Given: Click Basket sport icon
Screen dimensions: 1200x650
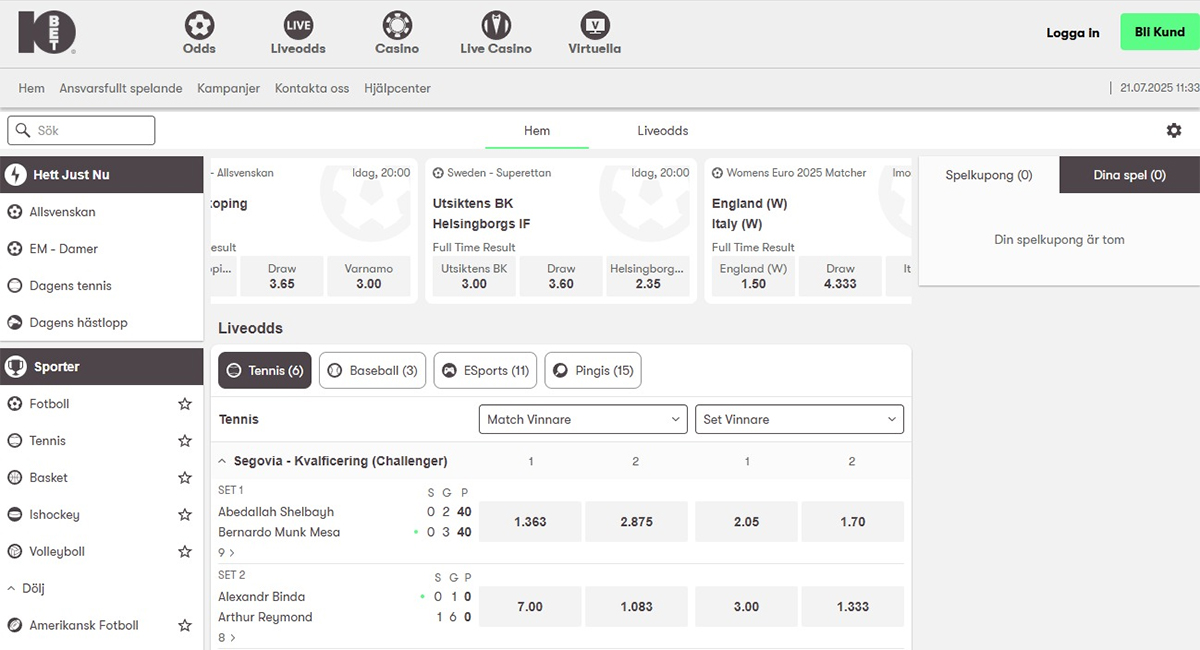Looking at the screenshot, I should pos(15,478).
